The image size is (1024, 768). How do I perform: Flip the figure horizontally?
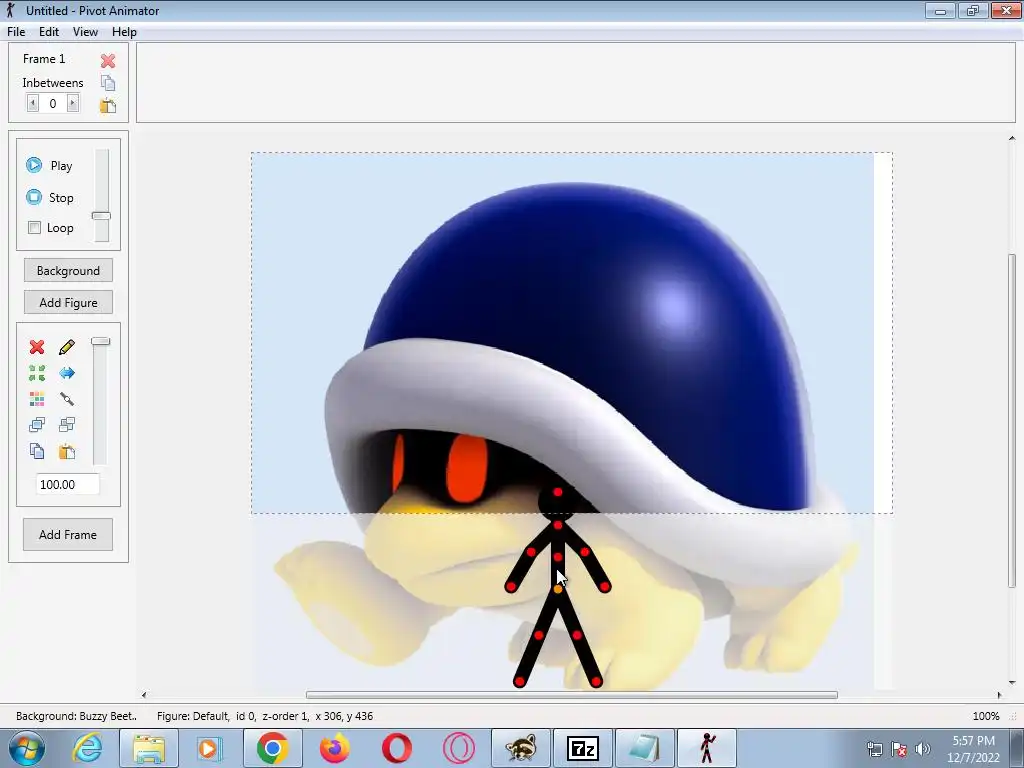click(x=67, y=373)
